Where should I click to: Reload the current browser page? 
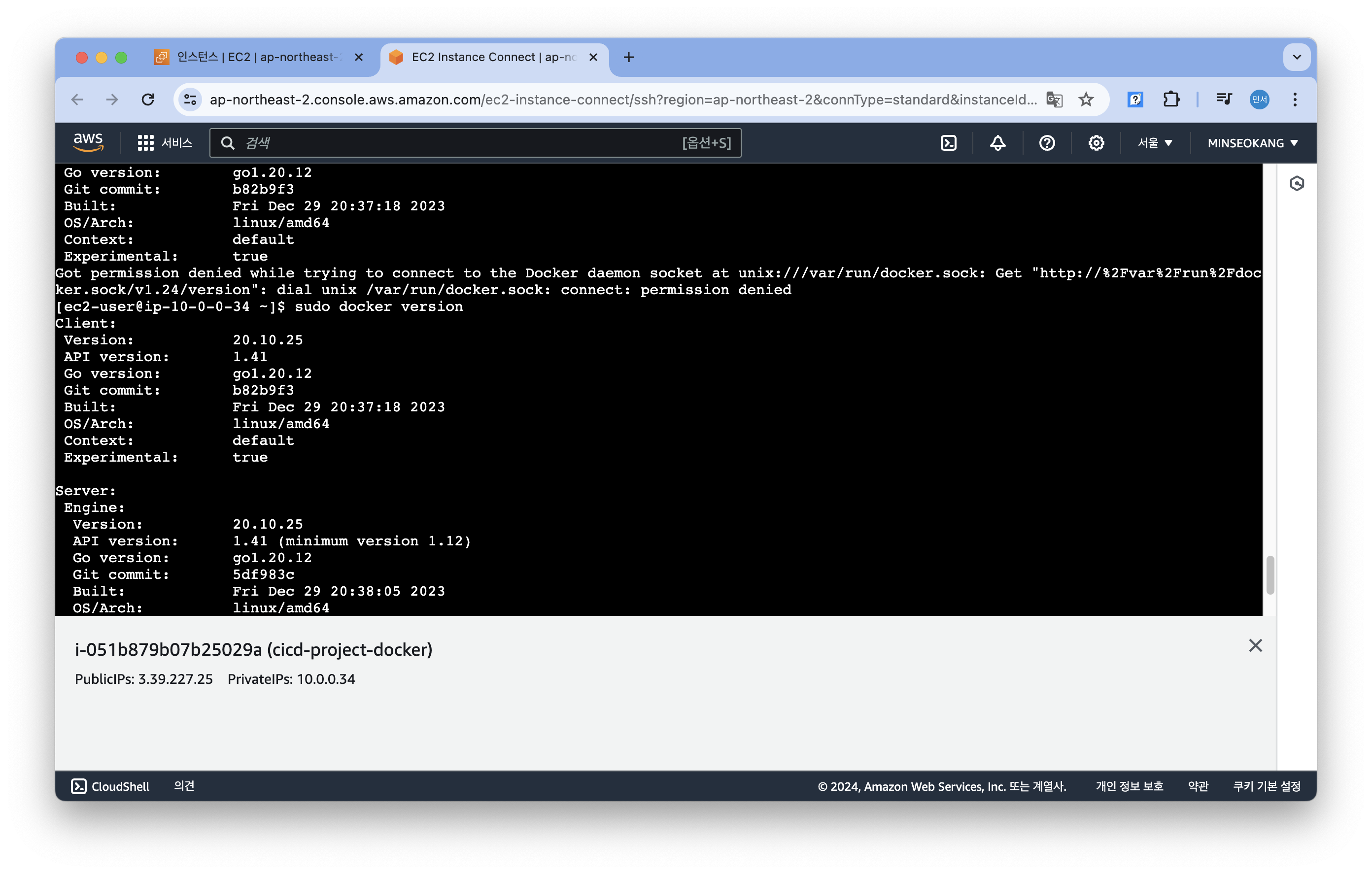click(x=148, y=100)
